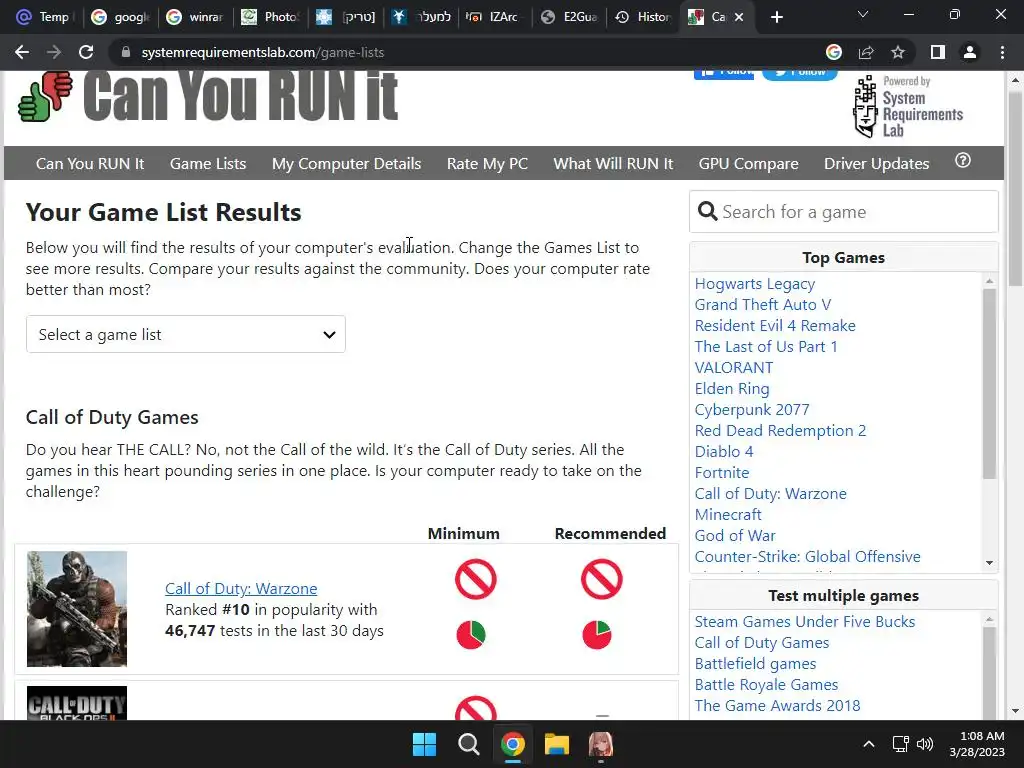1024x768 pixels.
Task: Click the address bar URL
Action: (x=263, y=52)
